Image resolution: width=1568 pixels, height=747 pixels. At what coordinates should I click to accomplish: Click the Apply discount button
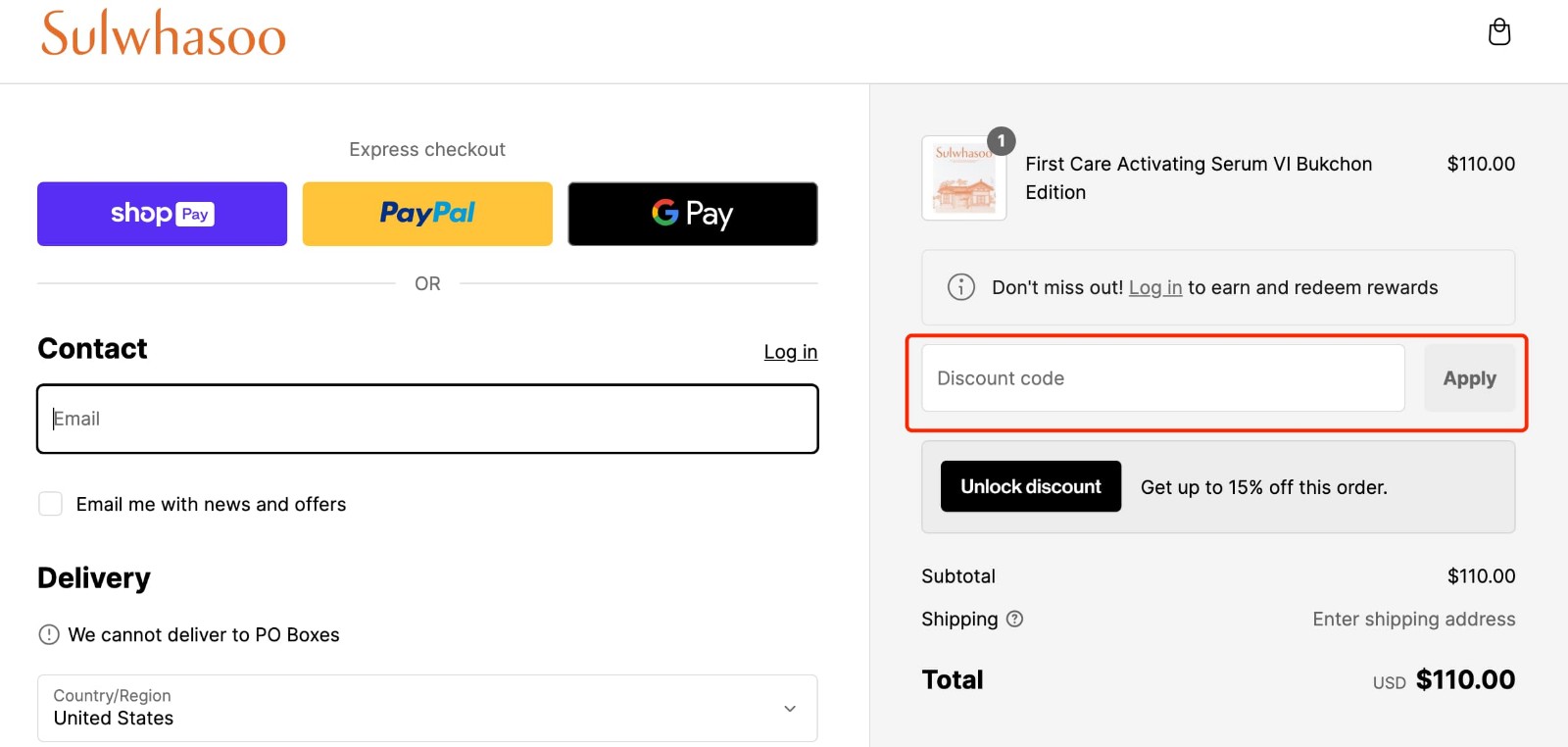tap(1469, 377)
